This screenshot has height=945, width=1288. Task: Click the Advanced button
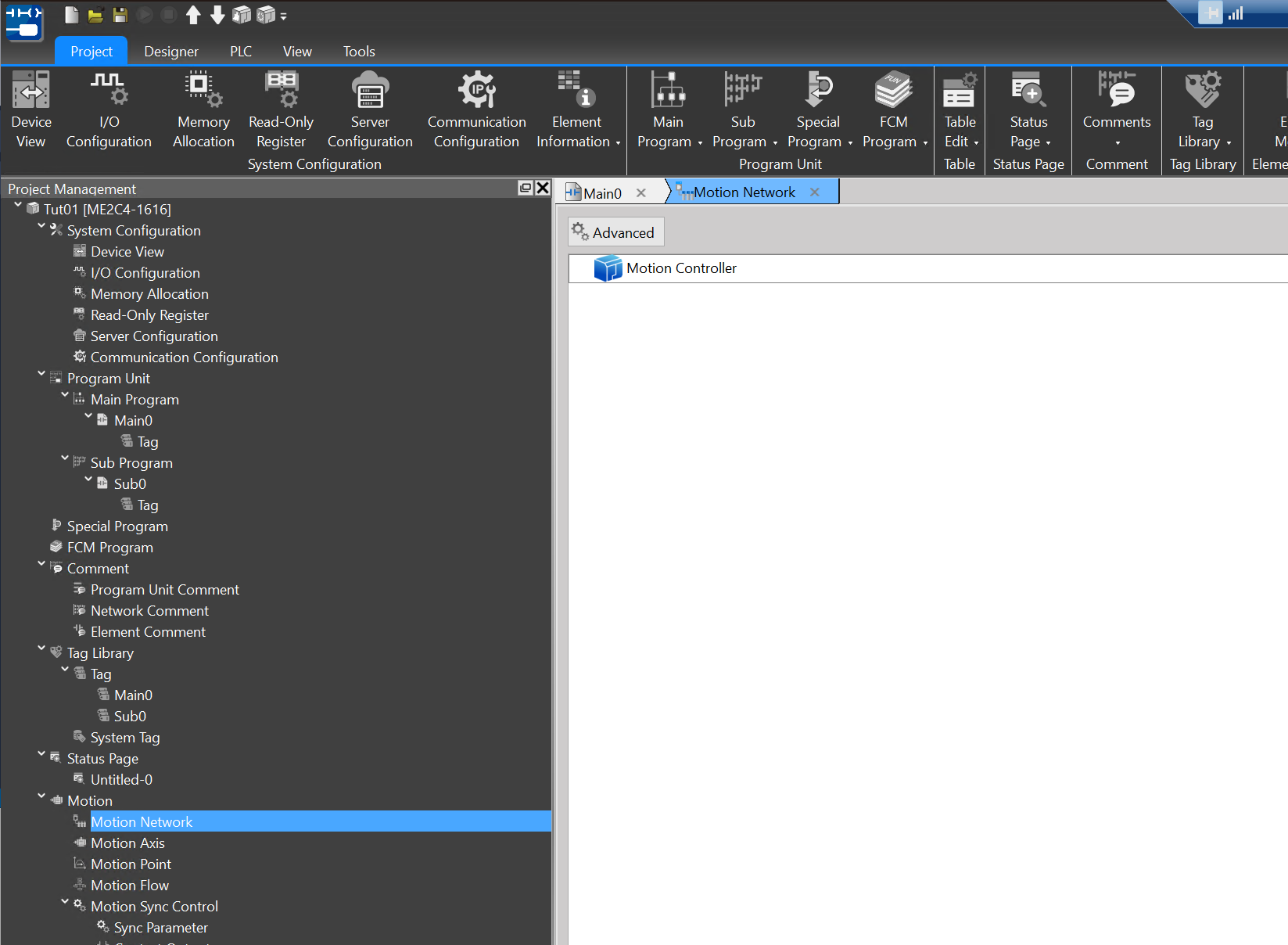(x=615, y=232)
